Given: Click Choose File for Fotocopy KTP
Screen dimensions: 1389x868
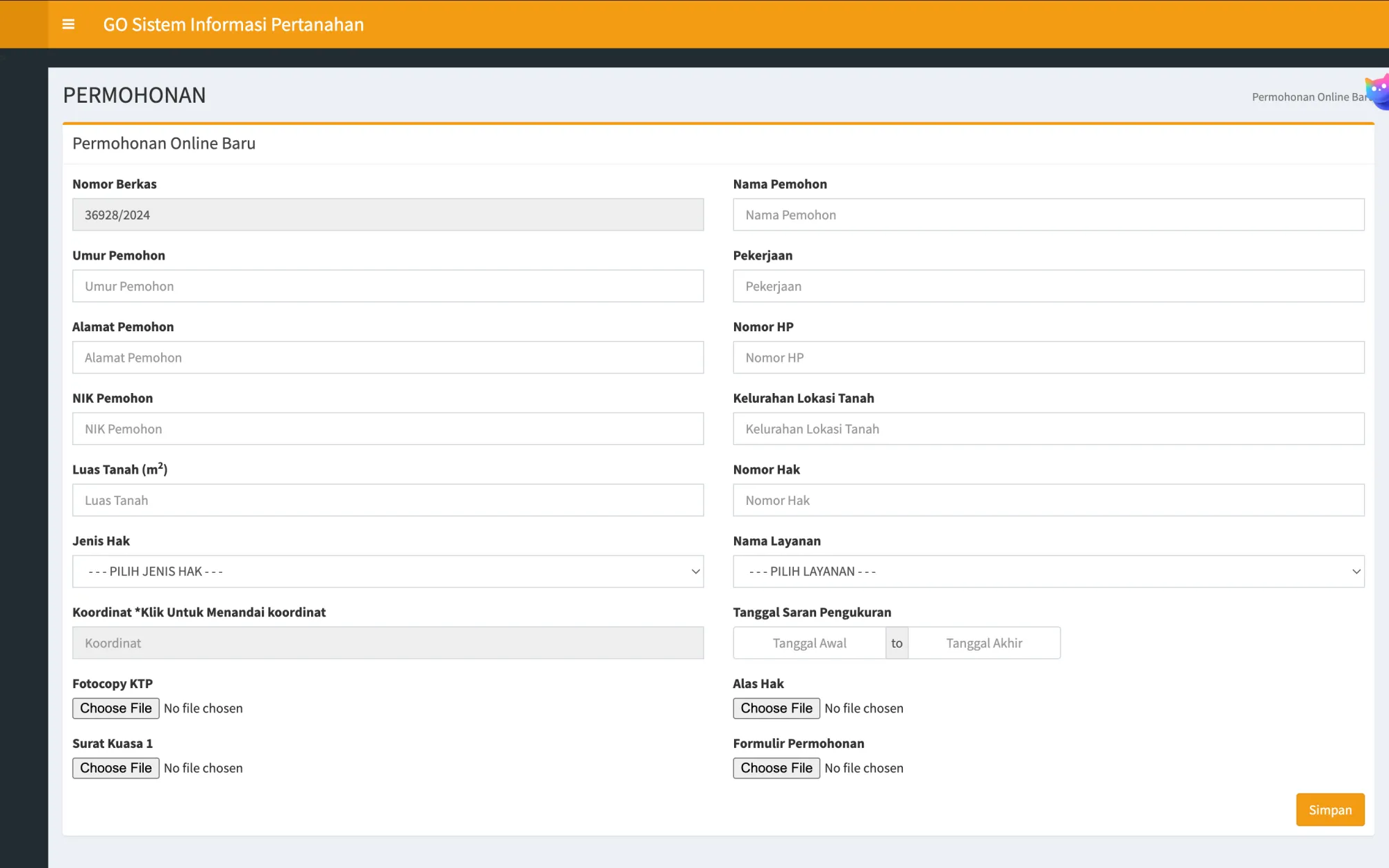Looking at the screenshot, I should point(116,707).
